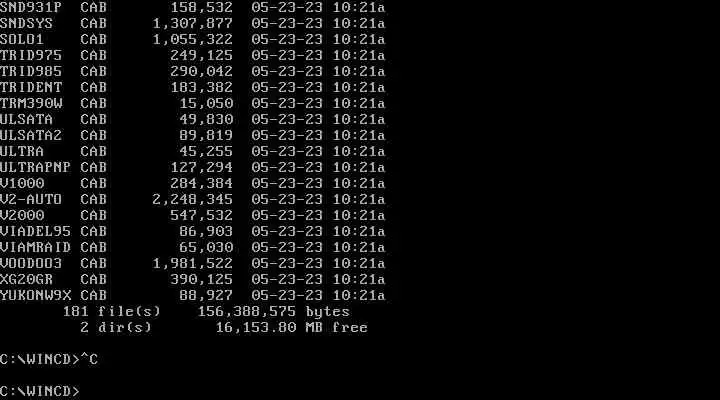Select the VOODOO3 file name
Screen dimensions: 720x400
[x=31, y=264]
